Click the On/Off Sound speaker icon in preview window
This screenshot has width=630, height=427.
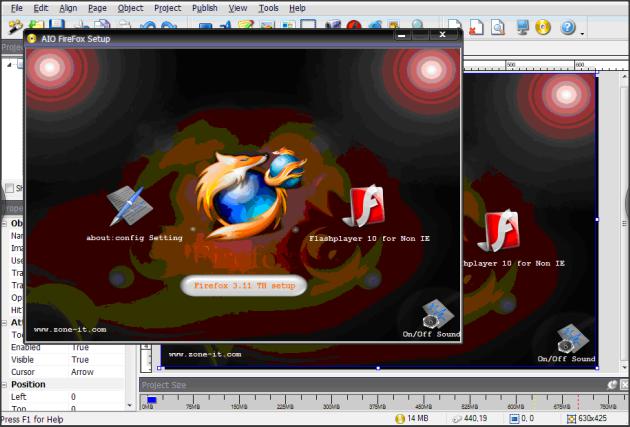[x=438, y=314]
